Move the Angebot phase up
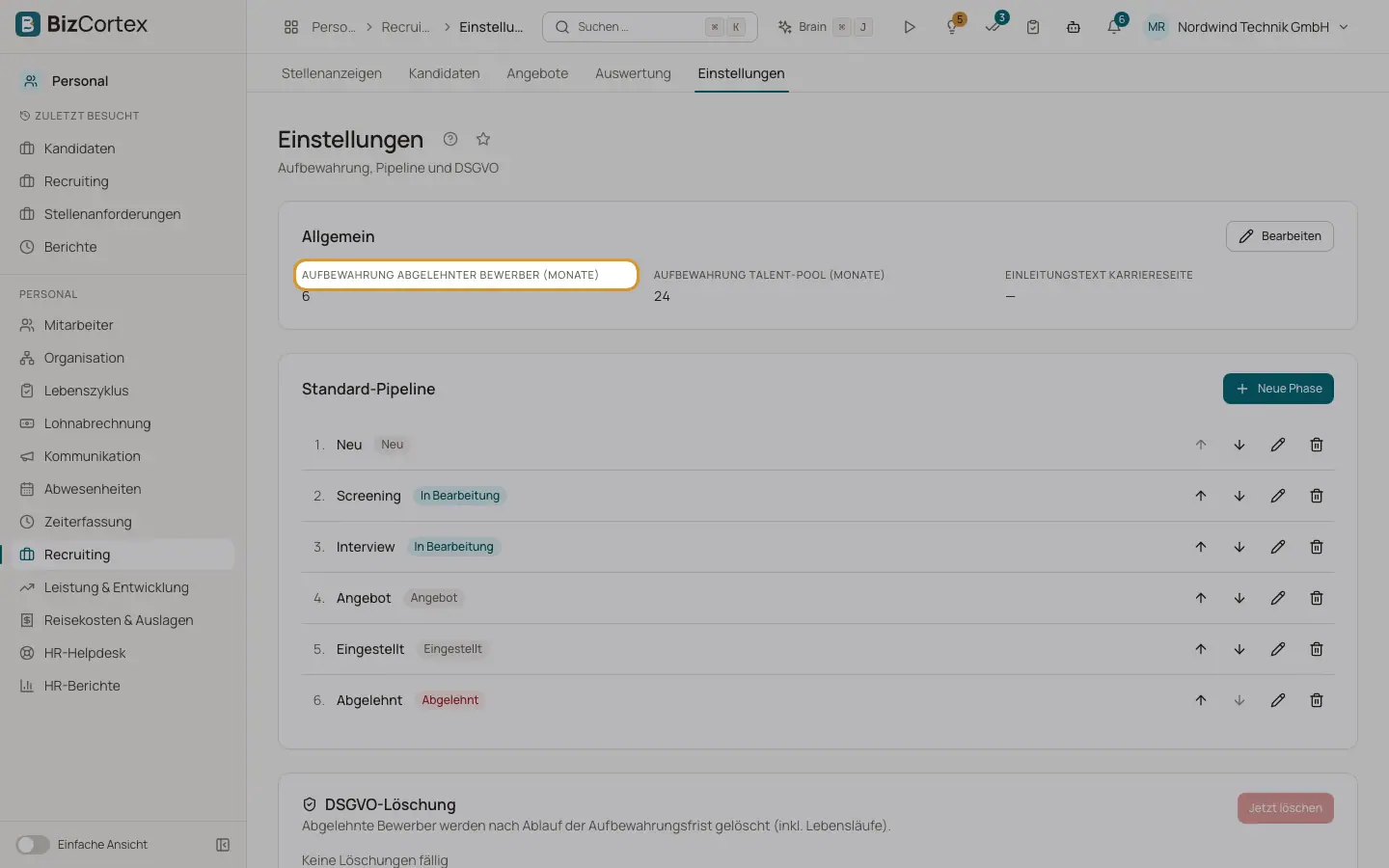 (x=1201, y=598)
